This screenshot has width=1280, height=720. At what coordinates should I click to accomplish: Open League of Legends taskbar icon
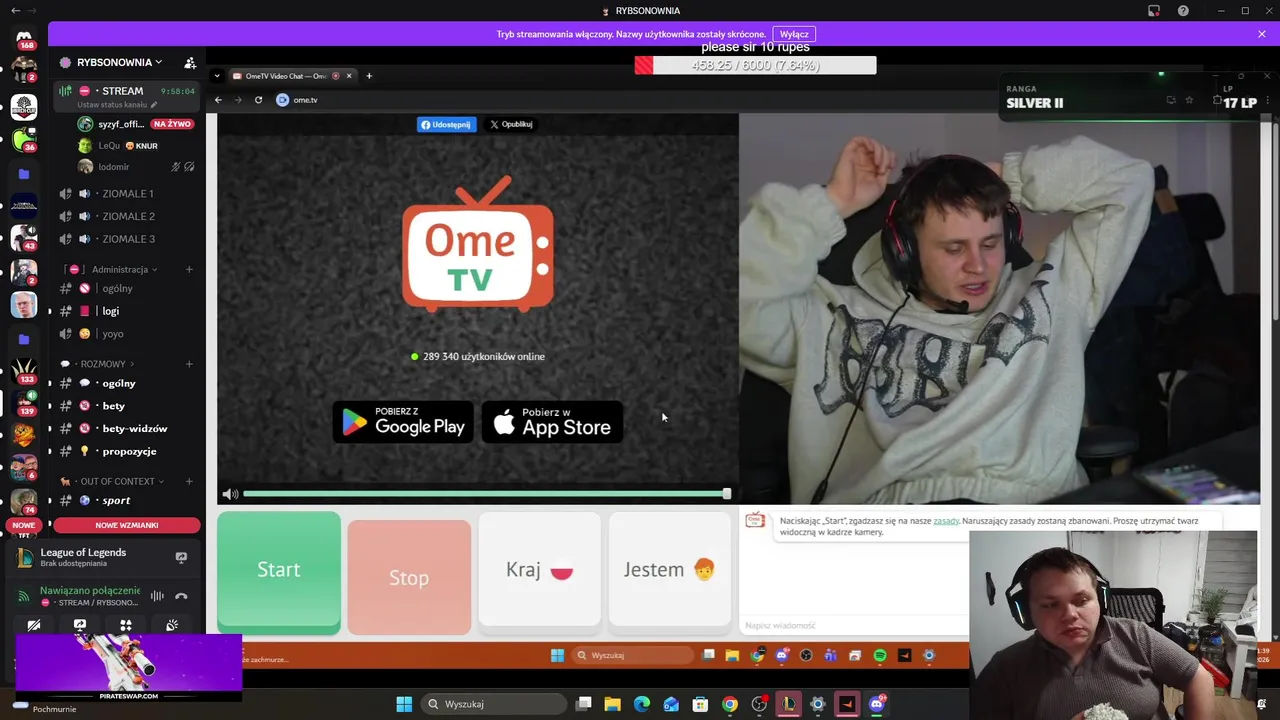[789, 704]
